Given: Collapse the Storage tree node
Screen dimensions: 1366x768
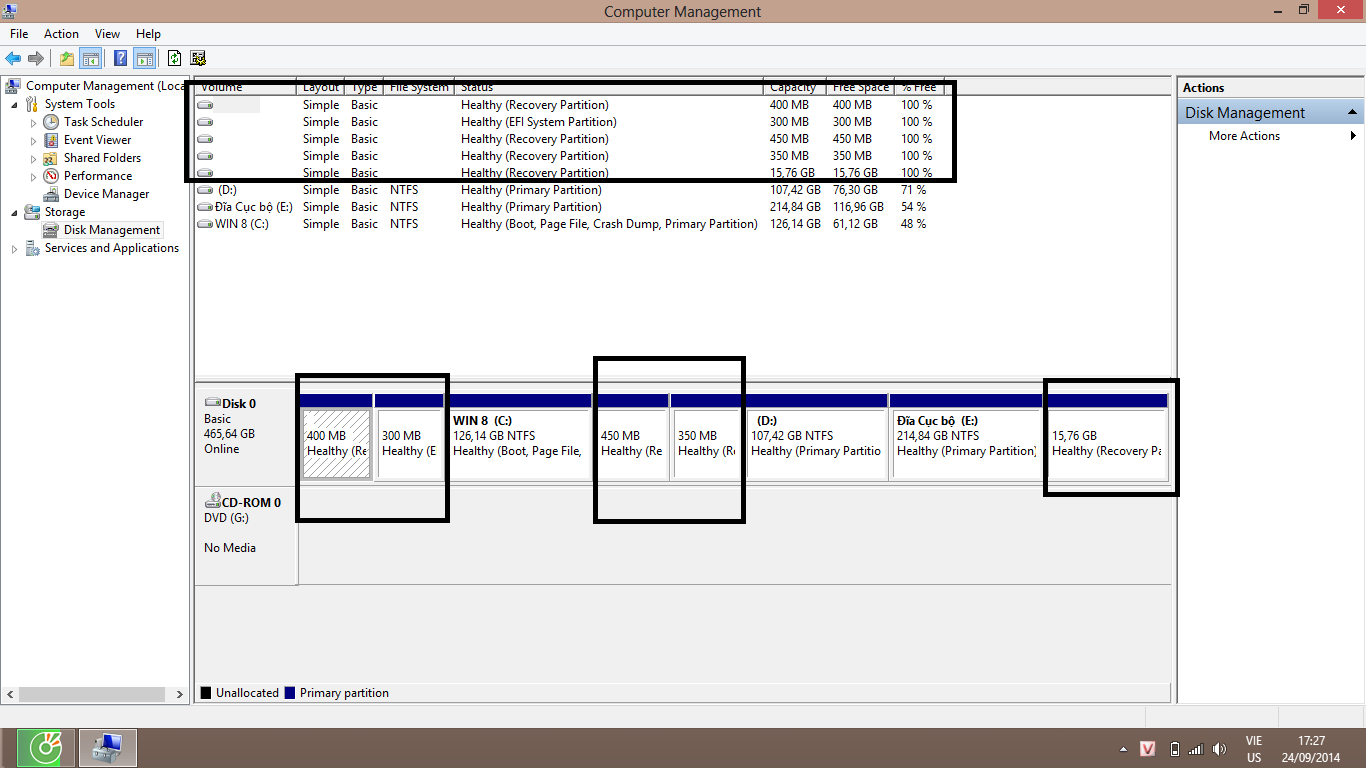Looking at the screenshot, I should [x=14, y=212].
